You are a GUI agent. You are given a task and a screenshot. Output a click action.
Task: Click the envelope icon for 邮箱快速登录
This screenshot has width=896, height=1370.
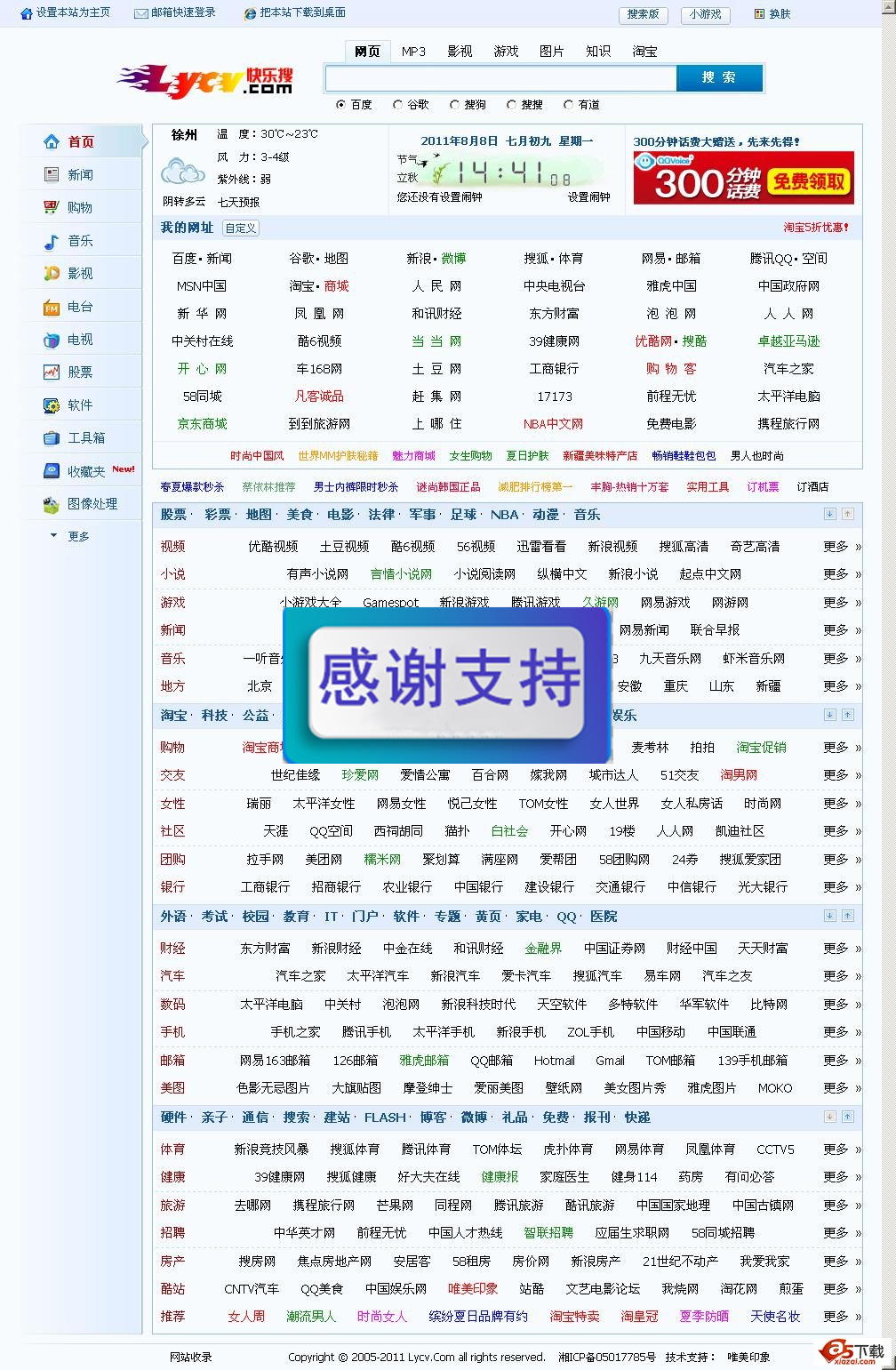[141, 13]
